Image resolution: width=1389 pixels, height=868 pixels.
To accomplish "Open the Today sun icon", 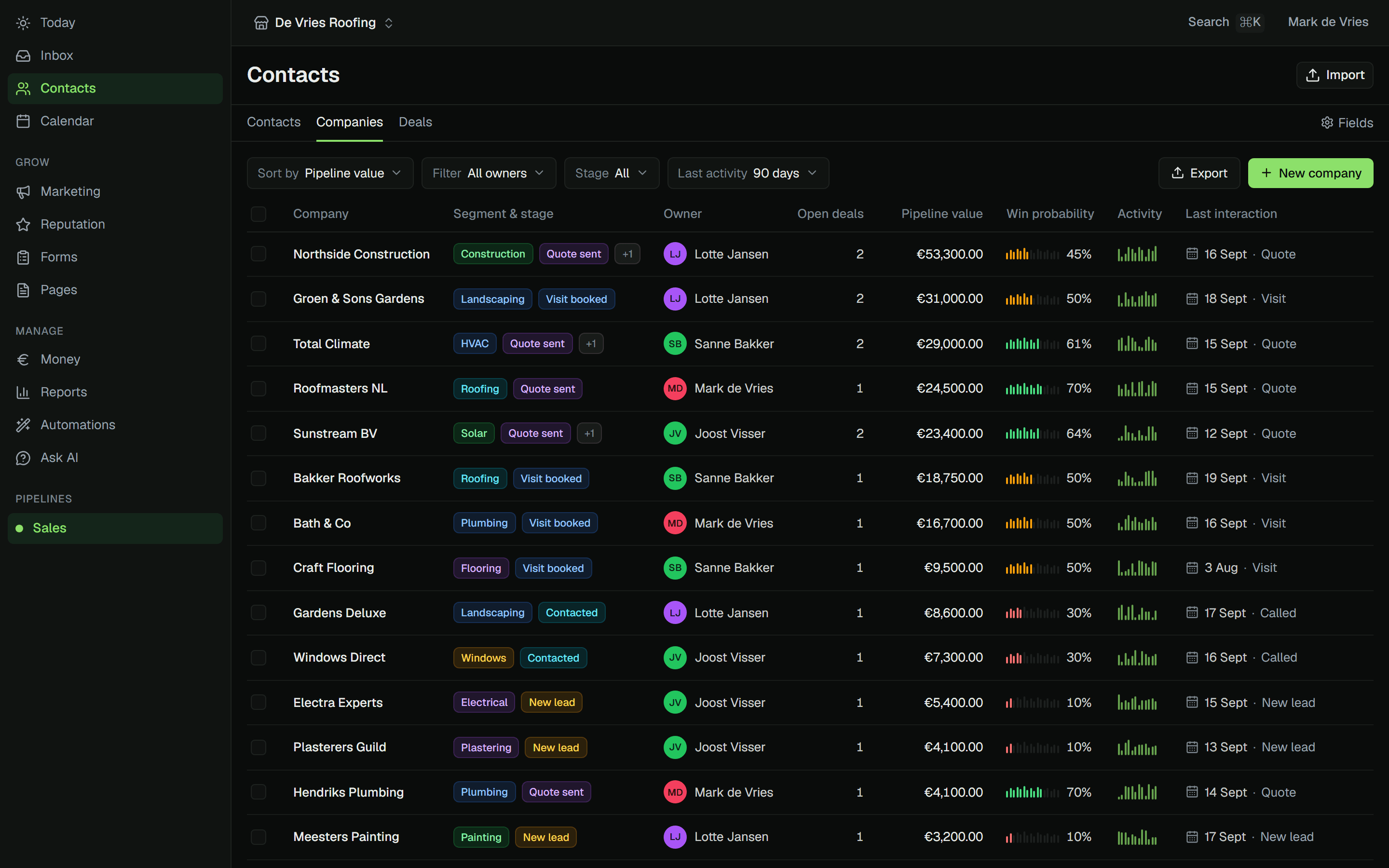I will [x=23, y=23].
